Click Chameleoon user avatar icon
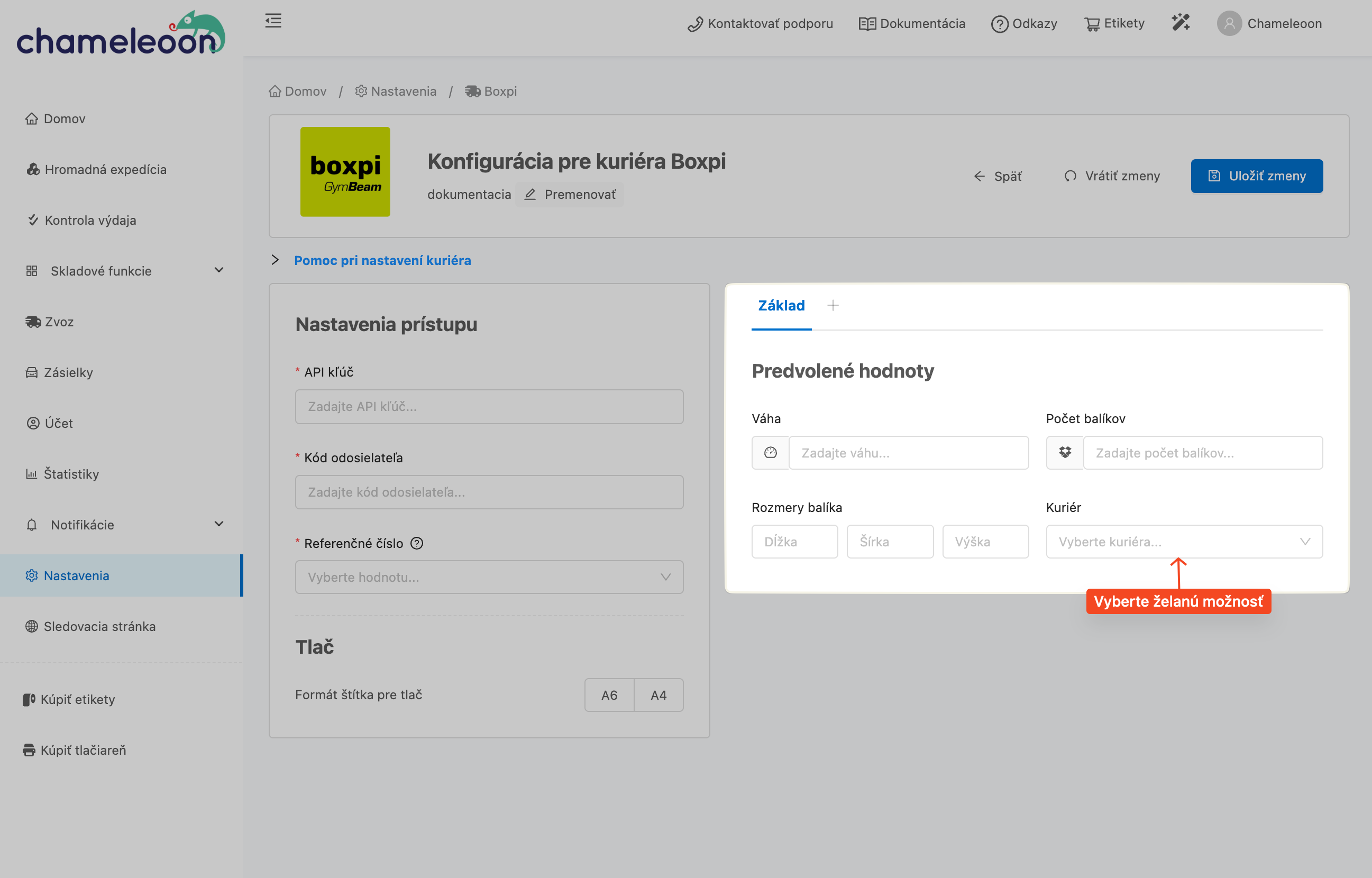The image size is (1372, 878). (1229, 23)
